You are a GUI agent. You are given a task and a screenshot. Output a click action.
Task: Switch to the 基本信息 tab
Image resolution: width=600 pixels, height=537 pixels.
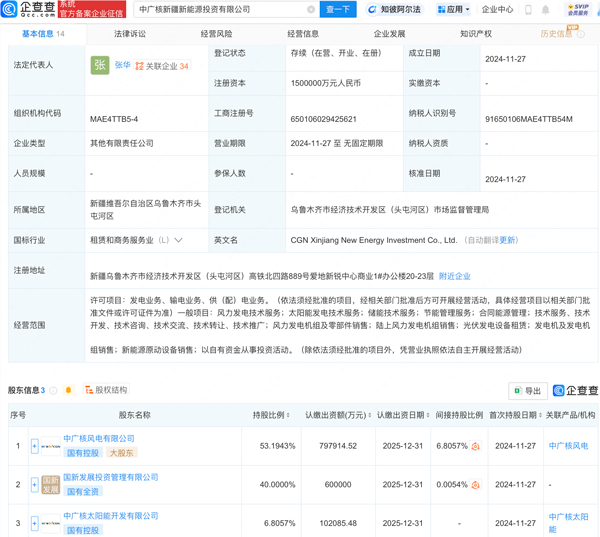(x=43, y=34)
